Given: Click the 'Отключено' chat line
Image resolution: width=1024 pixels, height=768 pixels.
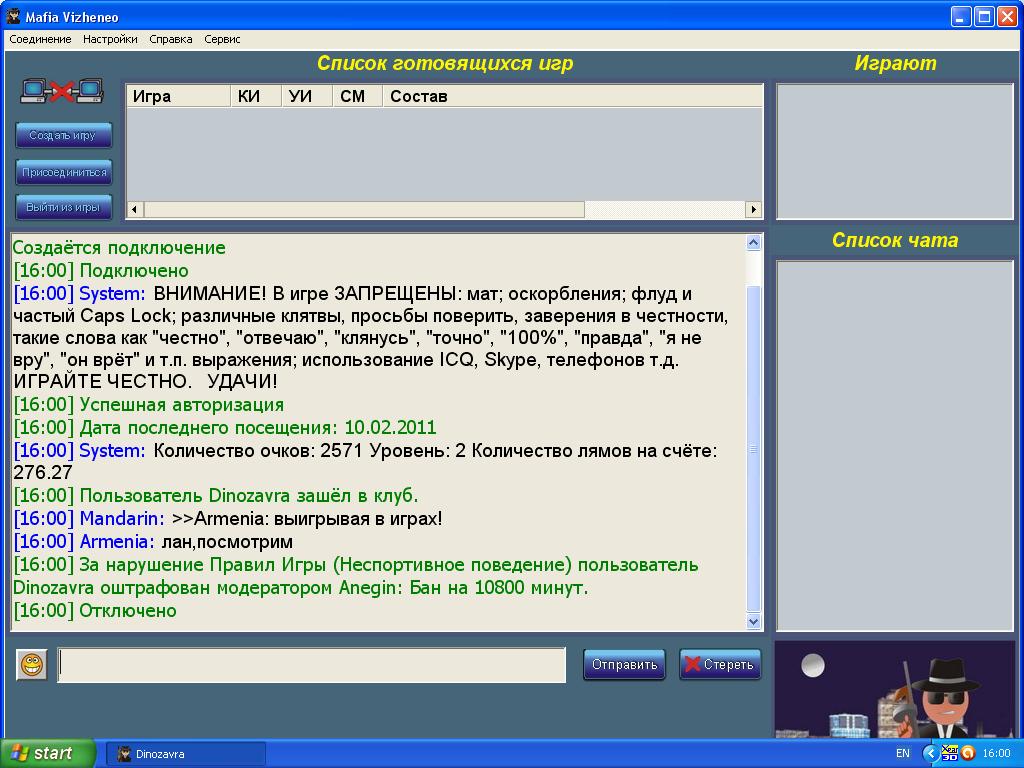Looking at the screenshot, I should 95,611.
